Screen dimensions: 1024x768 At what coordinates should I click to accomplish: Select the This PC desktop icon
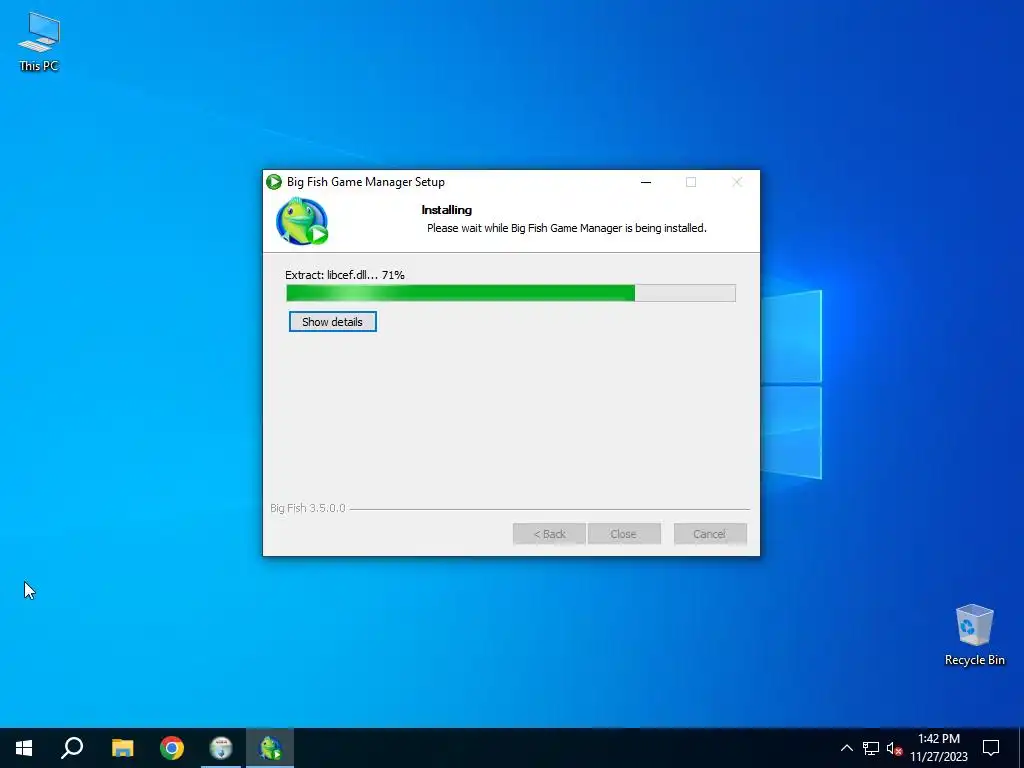[x=39, y=42]
